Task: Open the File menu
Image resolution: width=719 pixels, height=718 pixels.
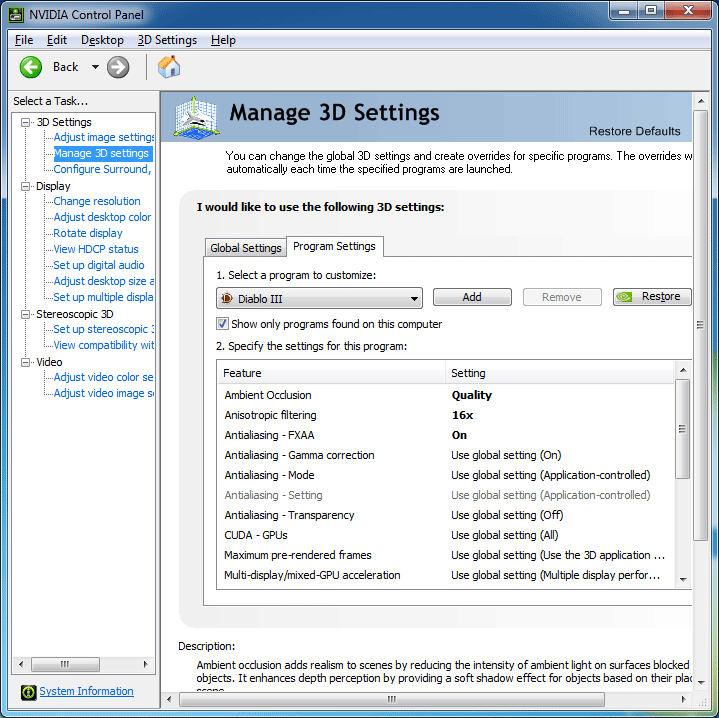Action: tap(24, 40)
